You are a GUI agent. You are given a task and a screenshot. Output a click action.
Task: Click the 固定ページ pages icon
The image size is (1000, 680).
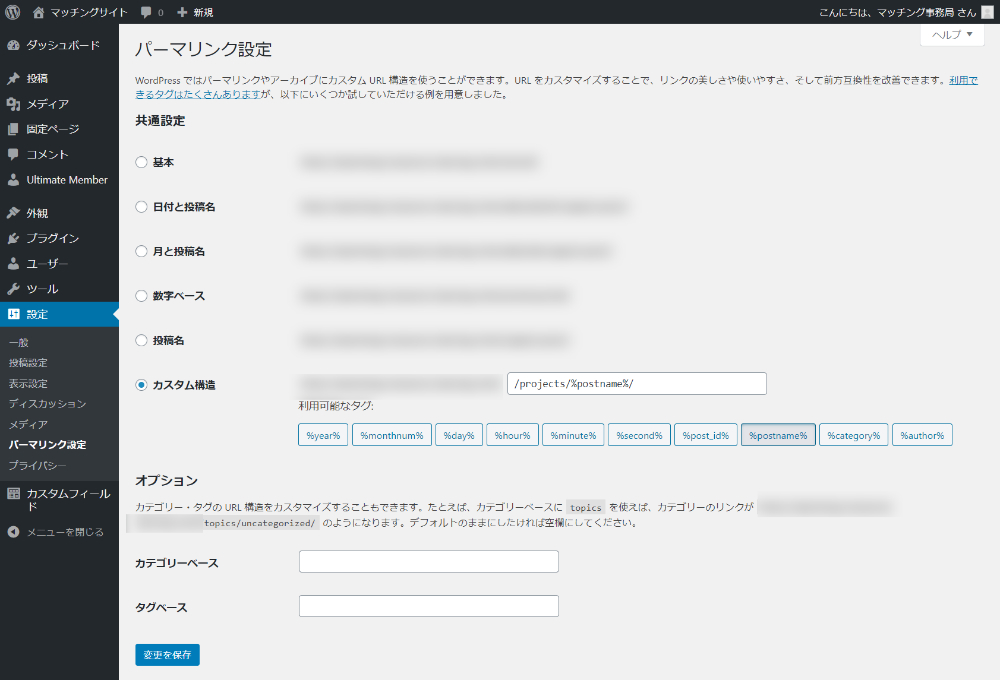13,129
